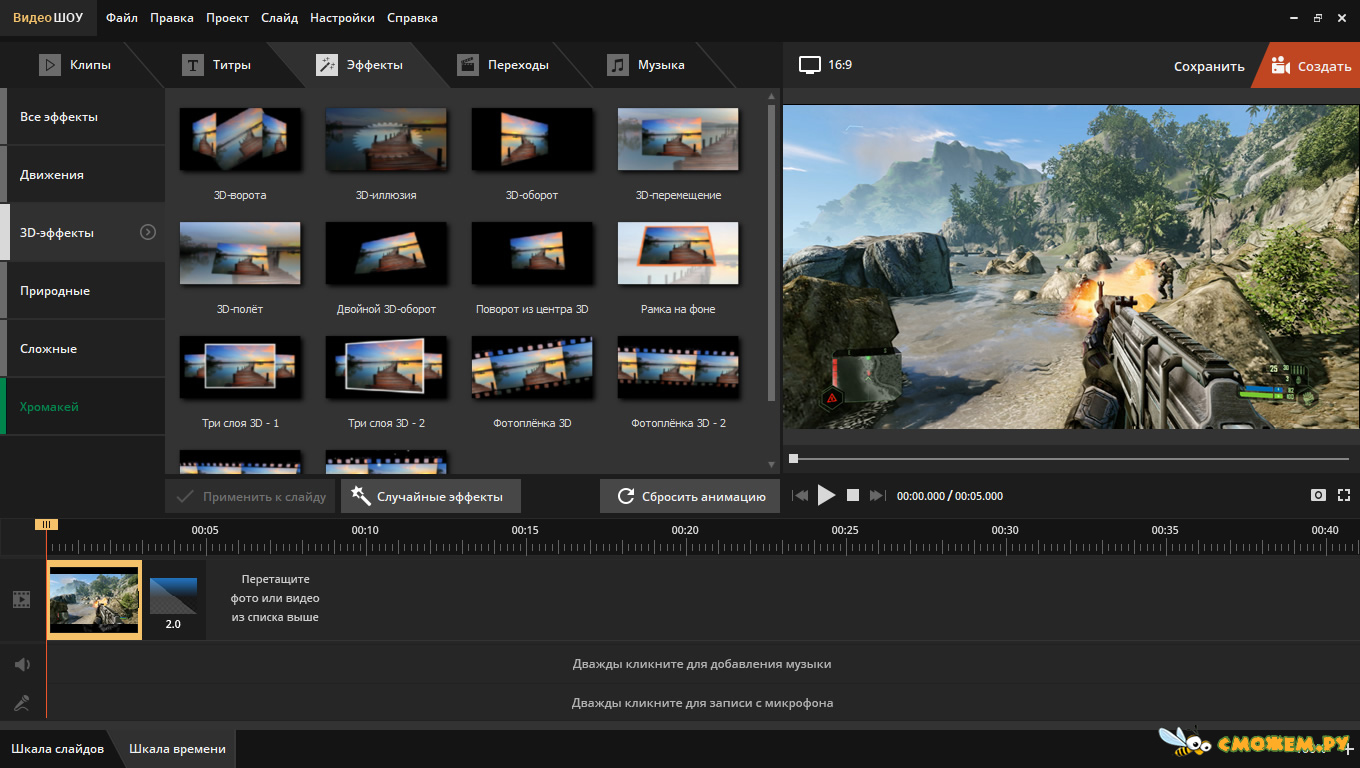Choose the Фотоплёнка 3D - 2 effect

678,367
